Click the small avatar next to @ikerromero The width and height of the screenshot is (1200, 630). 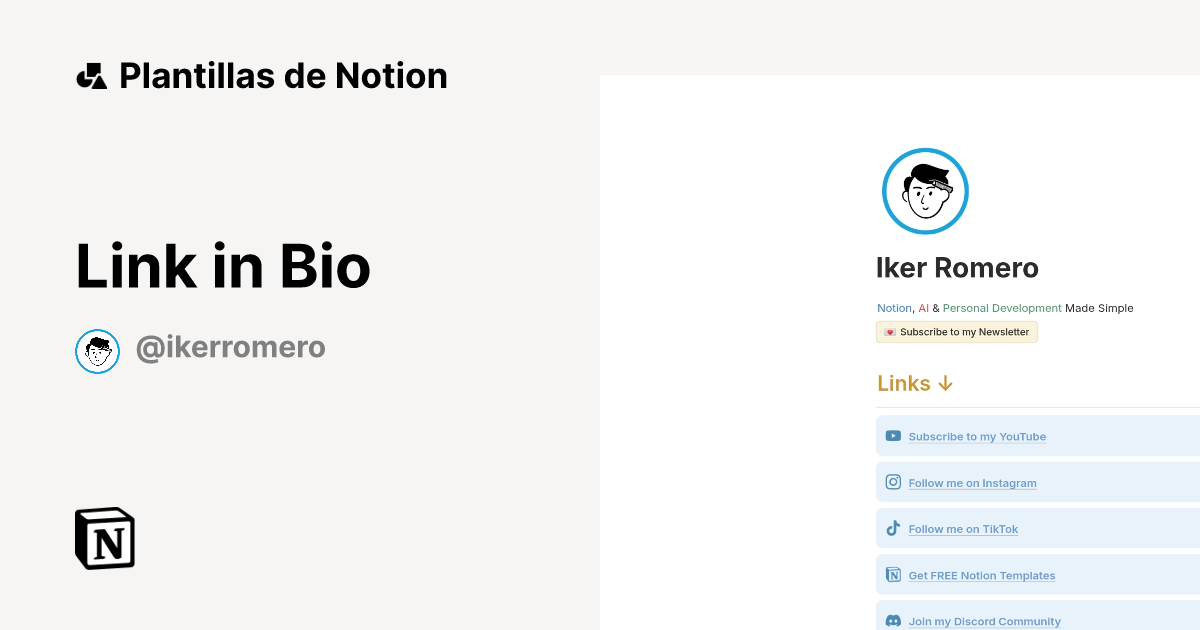(x=98, y=351)
